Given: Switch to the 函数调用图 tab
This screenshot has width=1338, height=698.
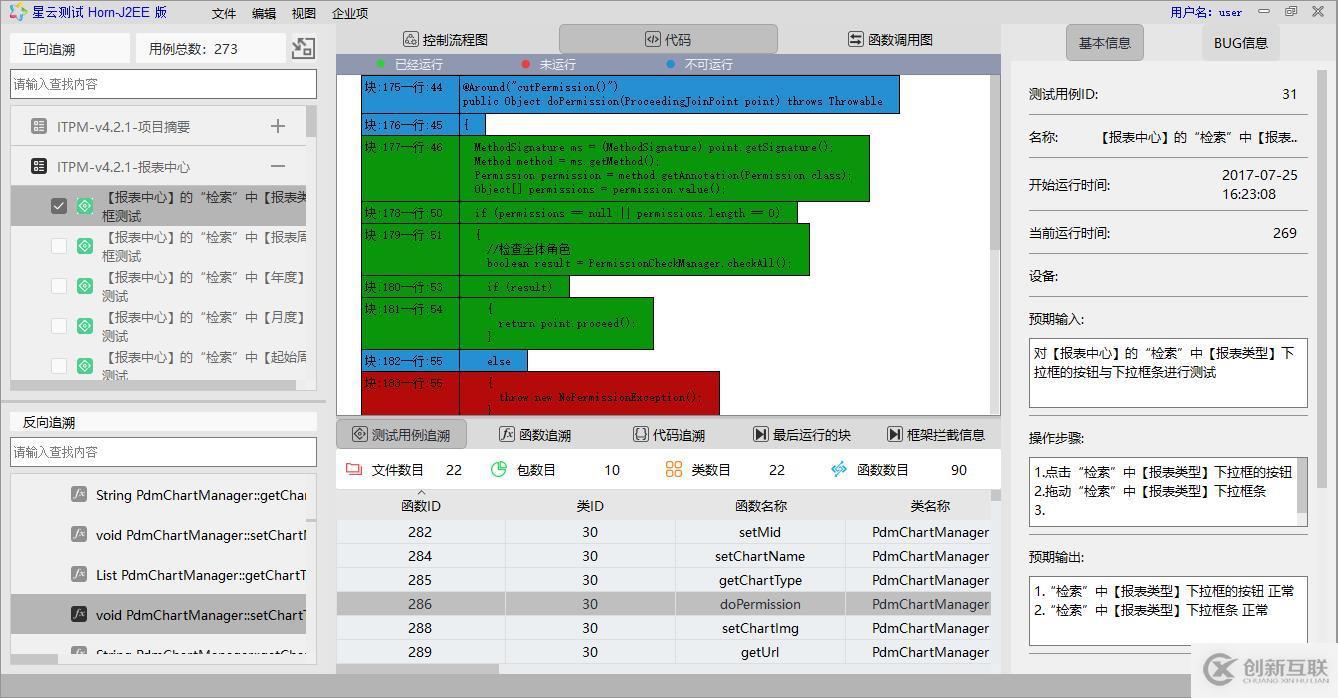Looking at the screenshot, I should pyautogui.click(x=889, y=38).
